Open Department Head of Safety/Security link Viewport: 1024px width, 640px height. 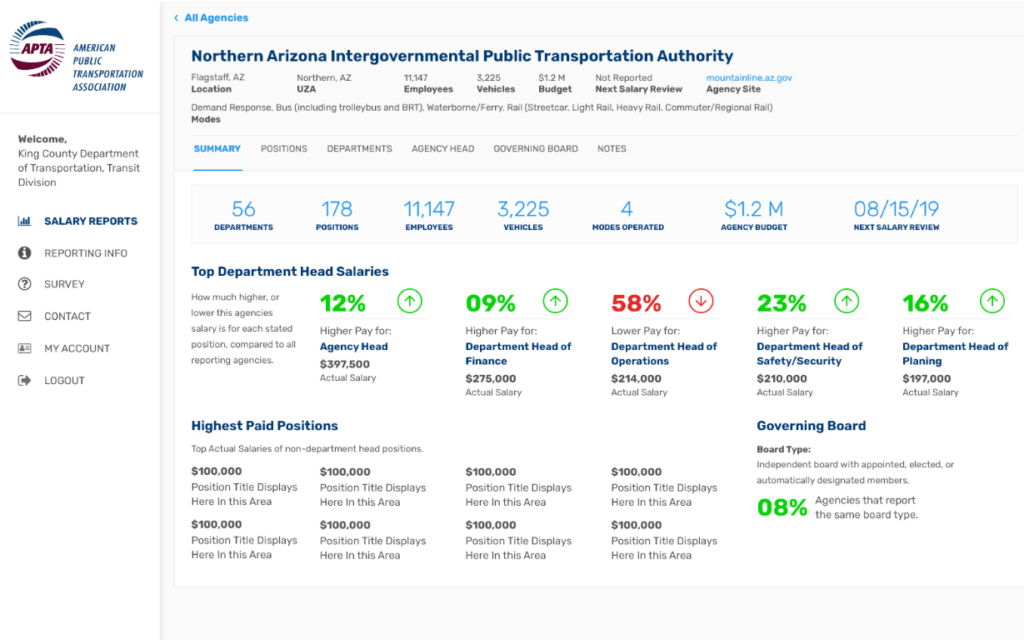coord(810,354)
